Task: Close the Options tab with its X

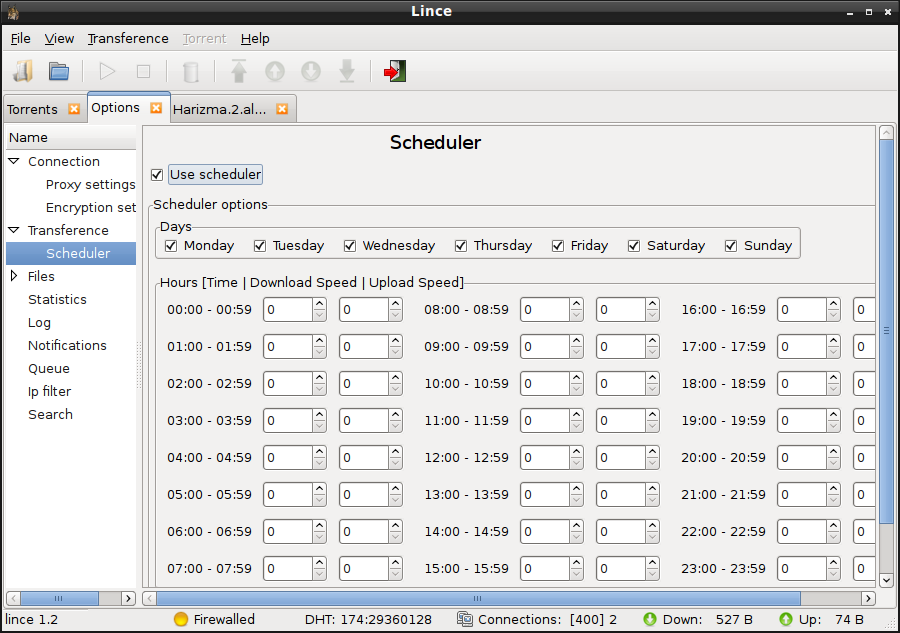Action: coord(156,108)
